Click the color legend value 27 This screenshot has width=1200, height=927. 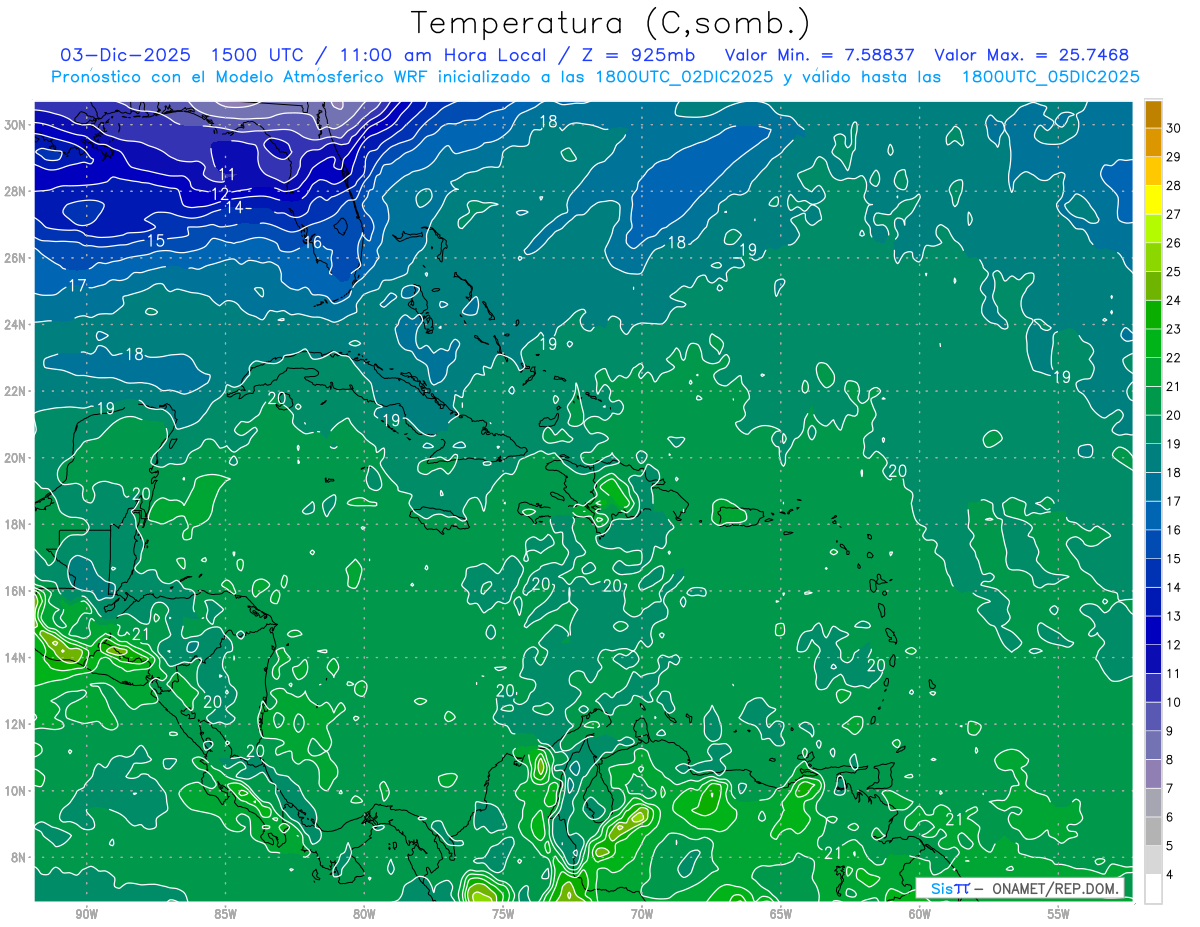[x=1174, y=213]
